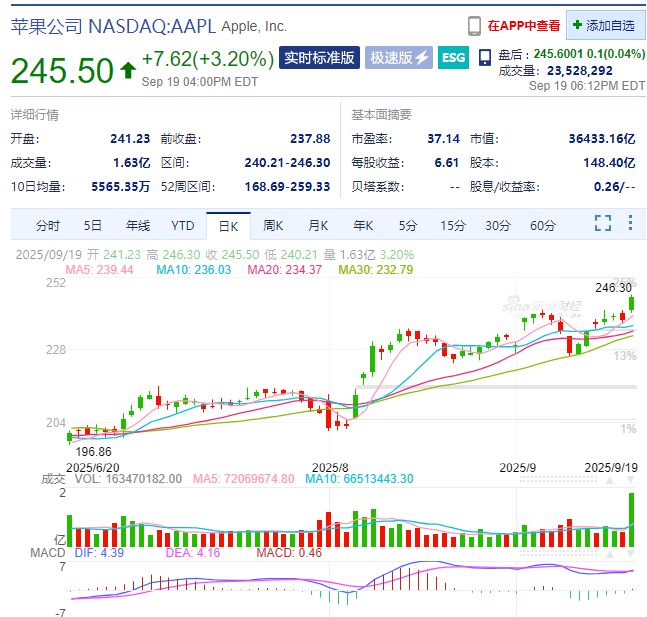
Task: Click the 添加自选 button
Action: pyautogui.click(x=605, y=26)
